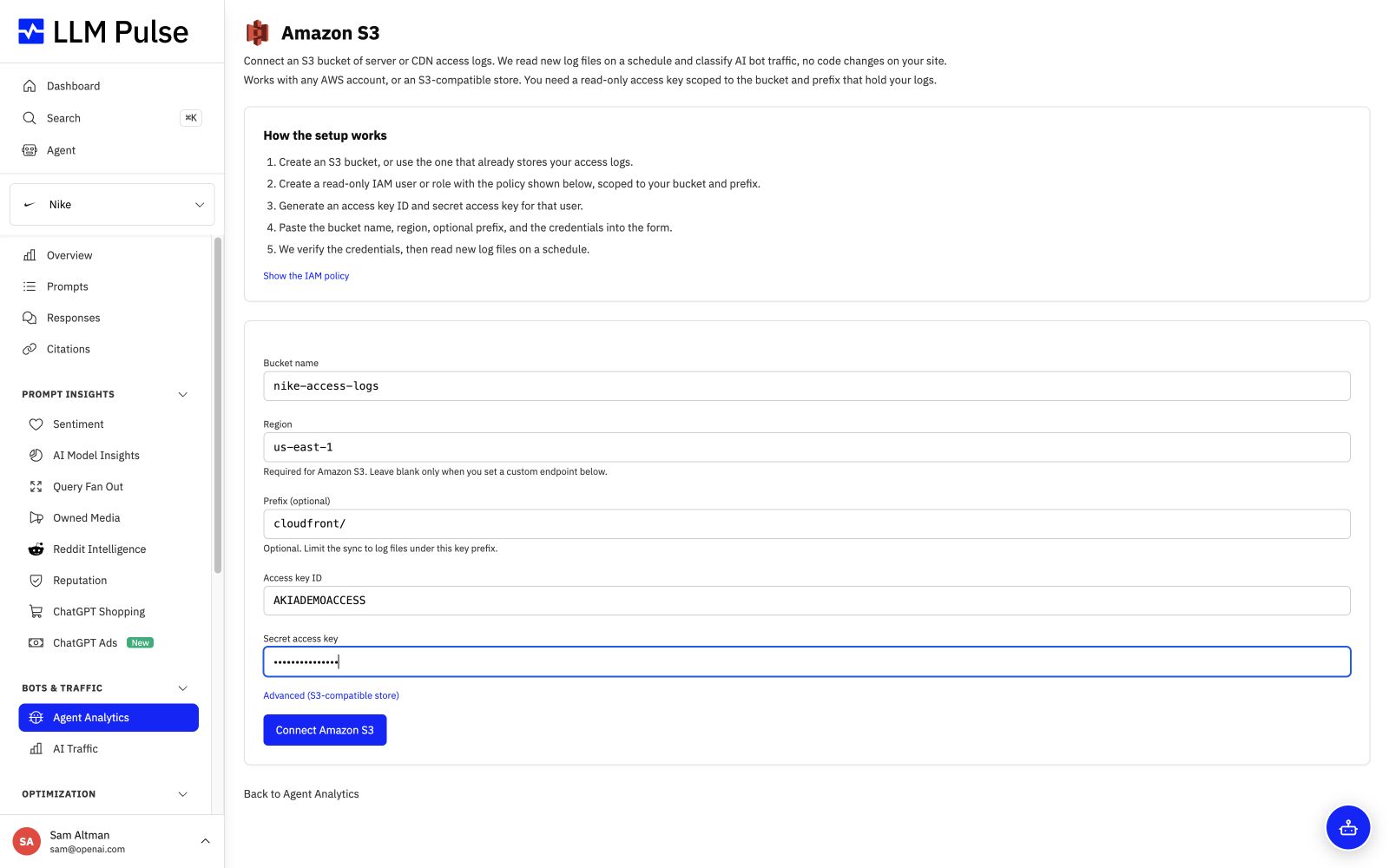Viewport: 1389px width, 868px height.
Task: Select ChatGPT Shopping menu item
Action: pos(109,612)
